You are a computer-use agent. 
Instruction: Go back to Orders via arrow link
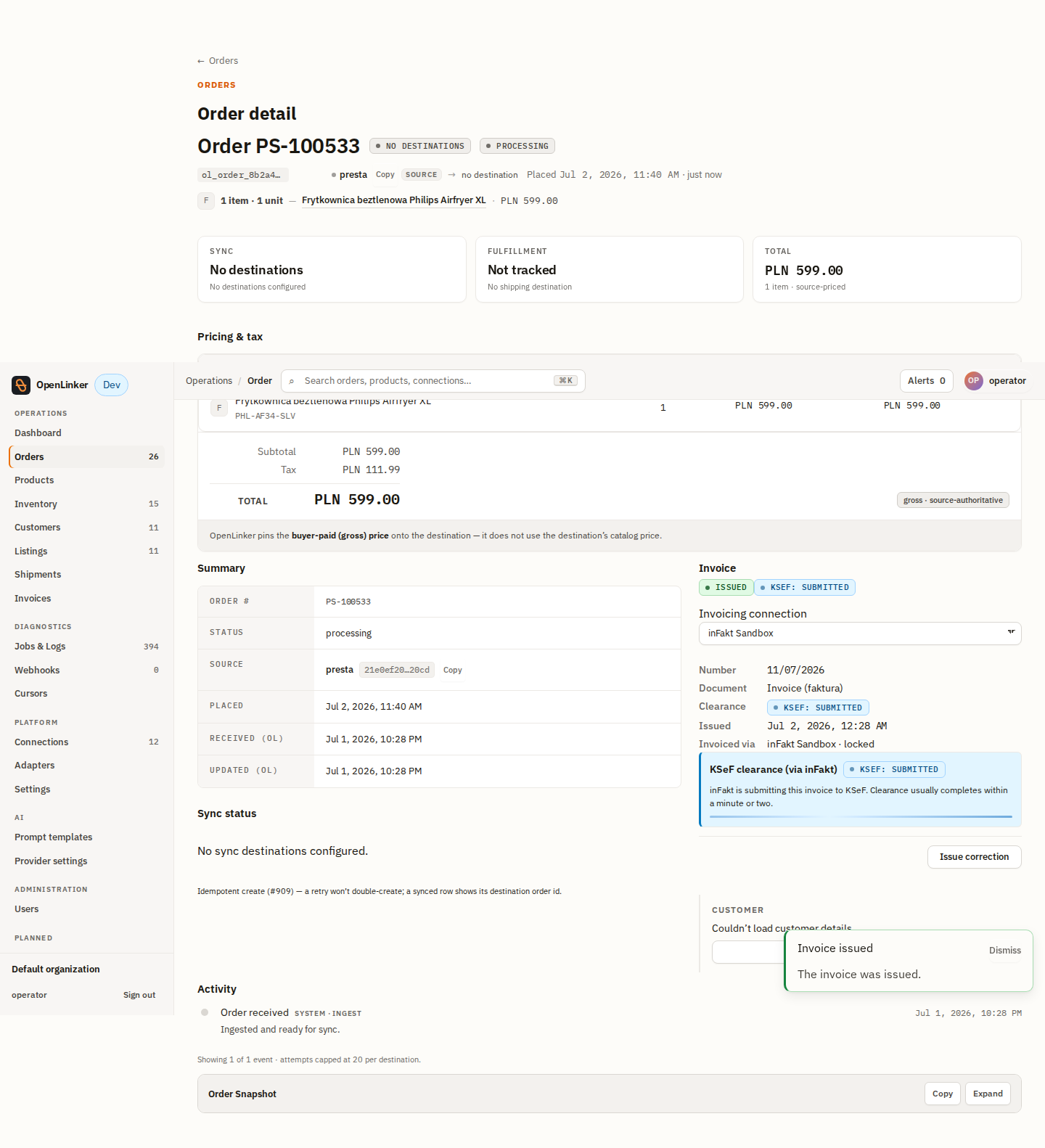click(x=218, y=61)
